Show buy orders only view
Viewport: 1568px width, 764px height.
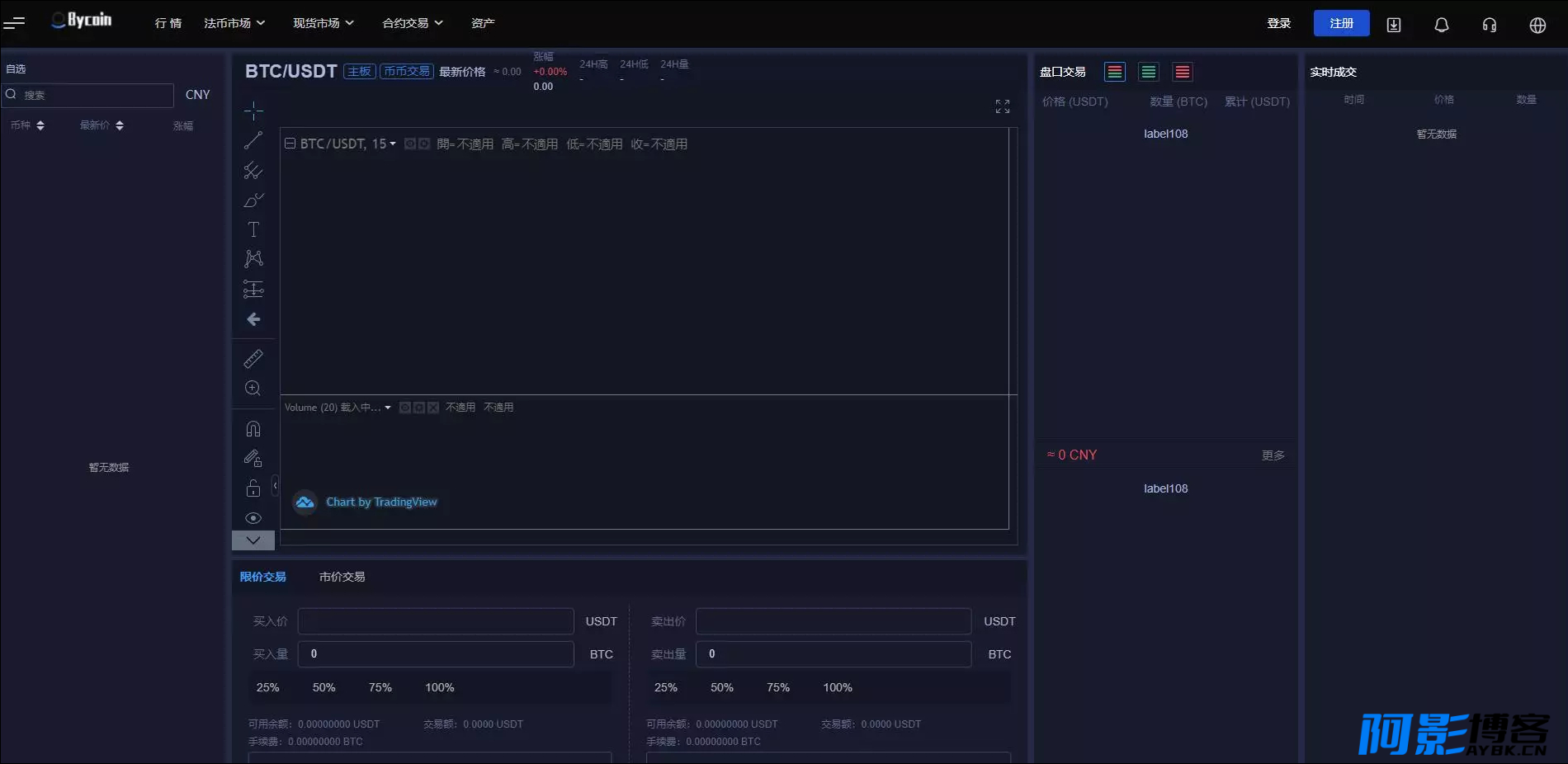[x=1149, y=72]
